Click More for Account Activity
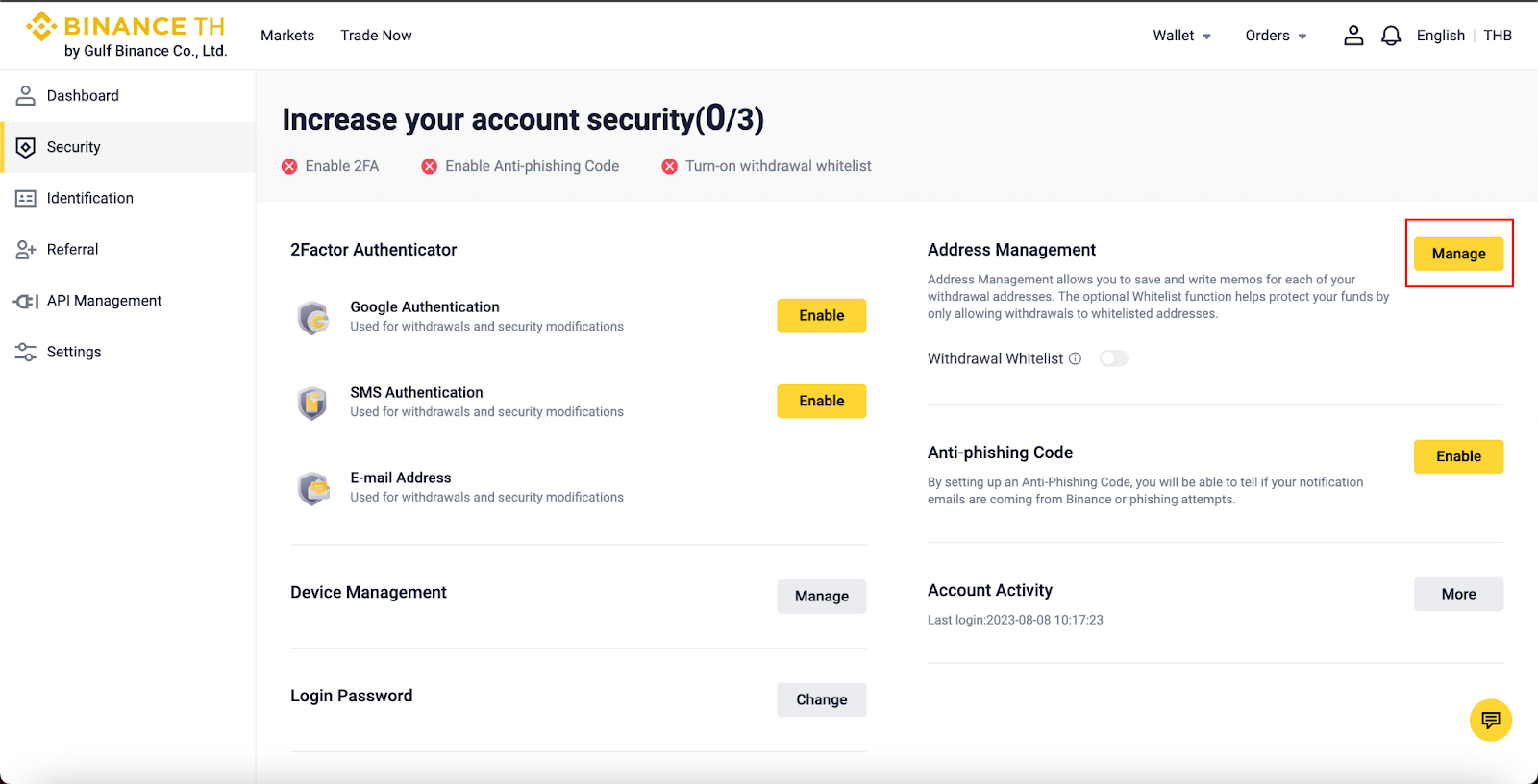Viewport: 1538px width, 784px height. pos(1458,595)
